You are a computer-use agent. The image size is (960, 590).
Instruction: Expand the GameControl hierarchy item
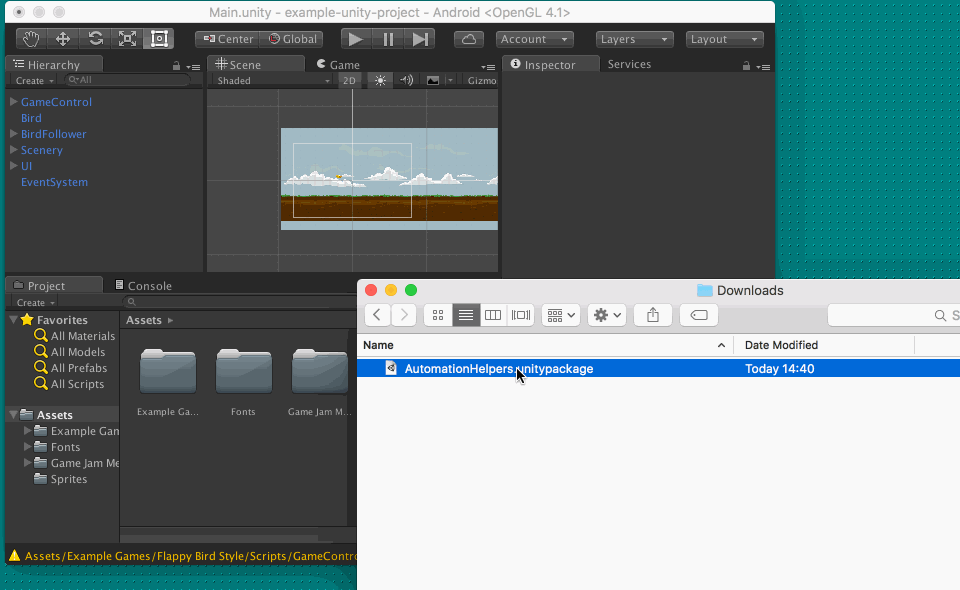click(13, 102)
